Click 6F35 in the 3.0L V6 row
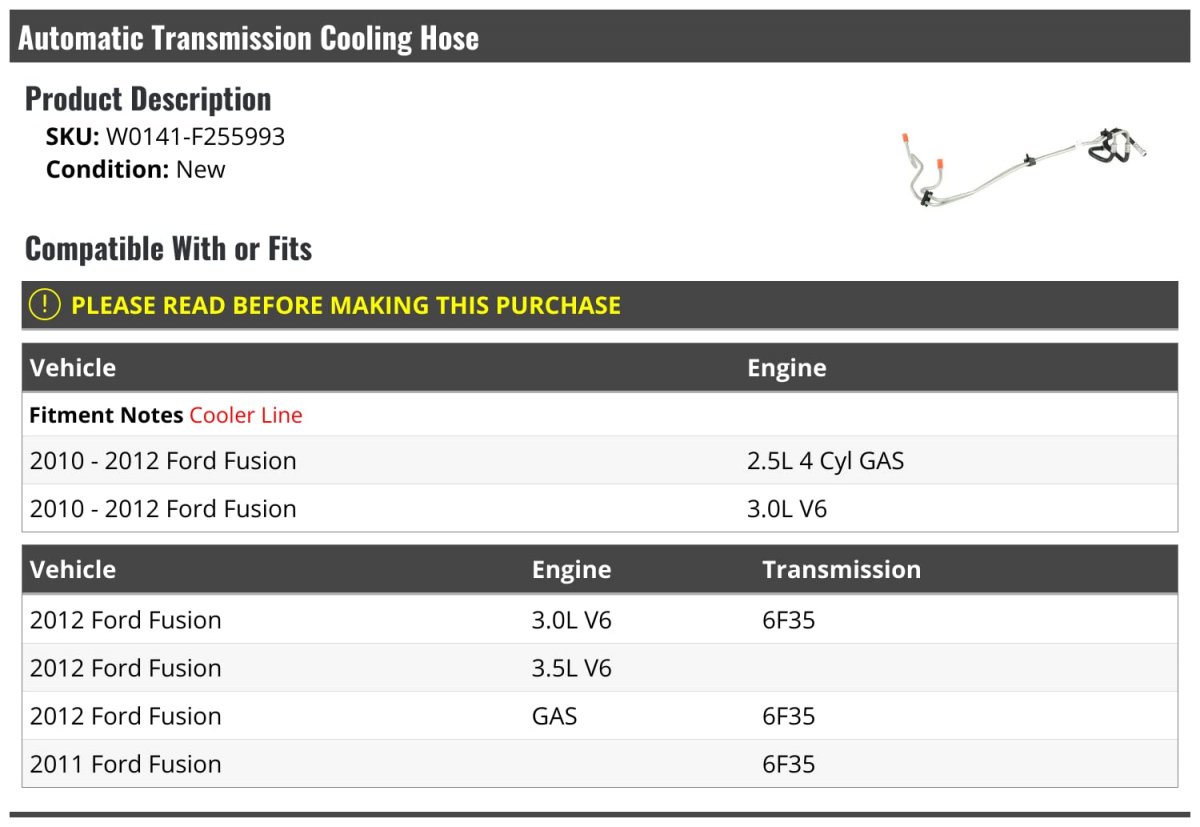1200x827 pixels. point(789,620)
